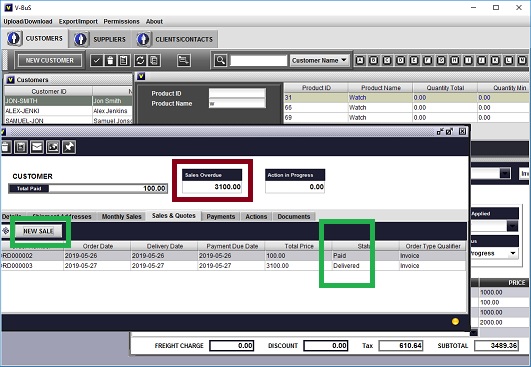Click the search text field in the toolbar

point(258,61)
